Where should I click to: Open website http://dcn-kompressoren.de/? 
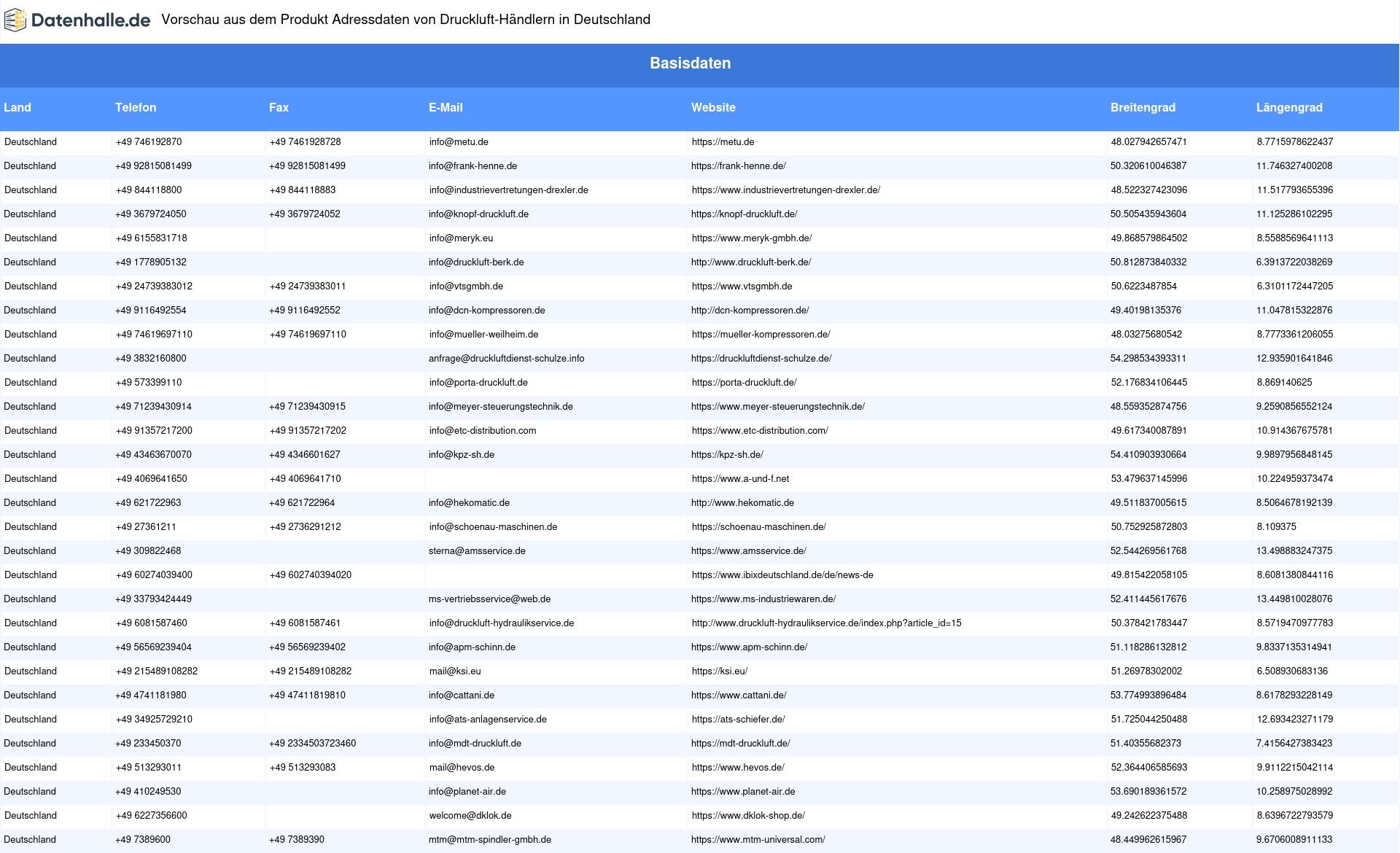[750, 311]
